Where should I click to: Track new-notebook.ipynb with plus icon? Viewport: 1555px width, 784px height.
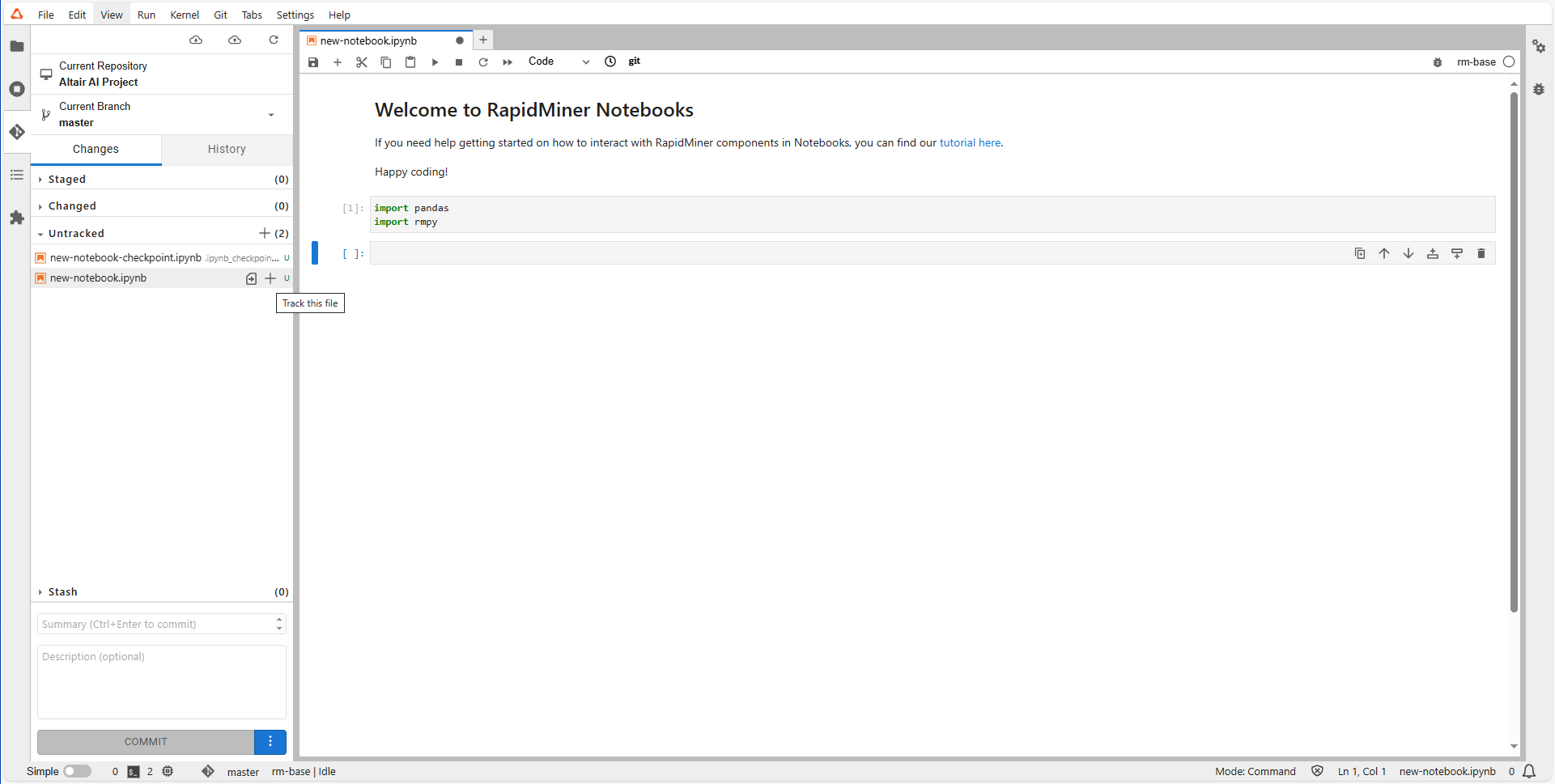point(270,278)
